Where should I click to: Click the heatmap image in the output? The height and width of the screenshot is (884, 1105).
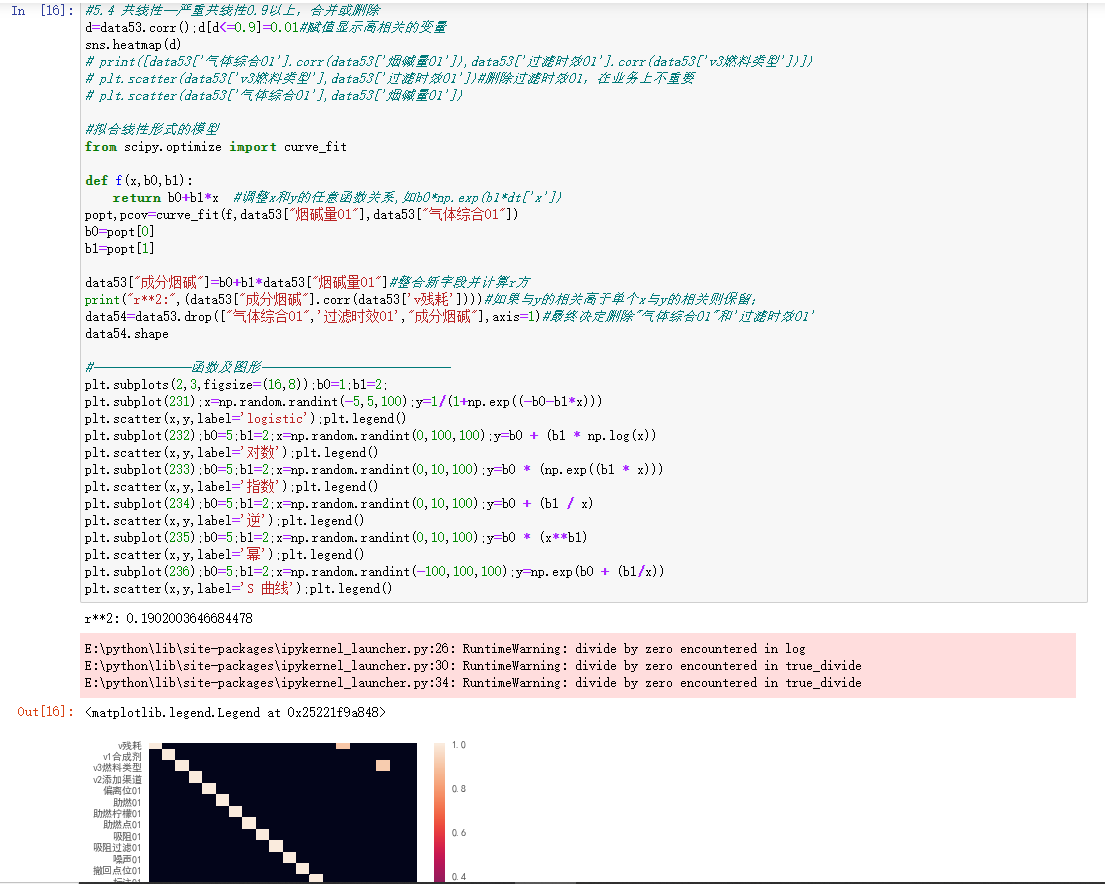coord(283,812)
